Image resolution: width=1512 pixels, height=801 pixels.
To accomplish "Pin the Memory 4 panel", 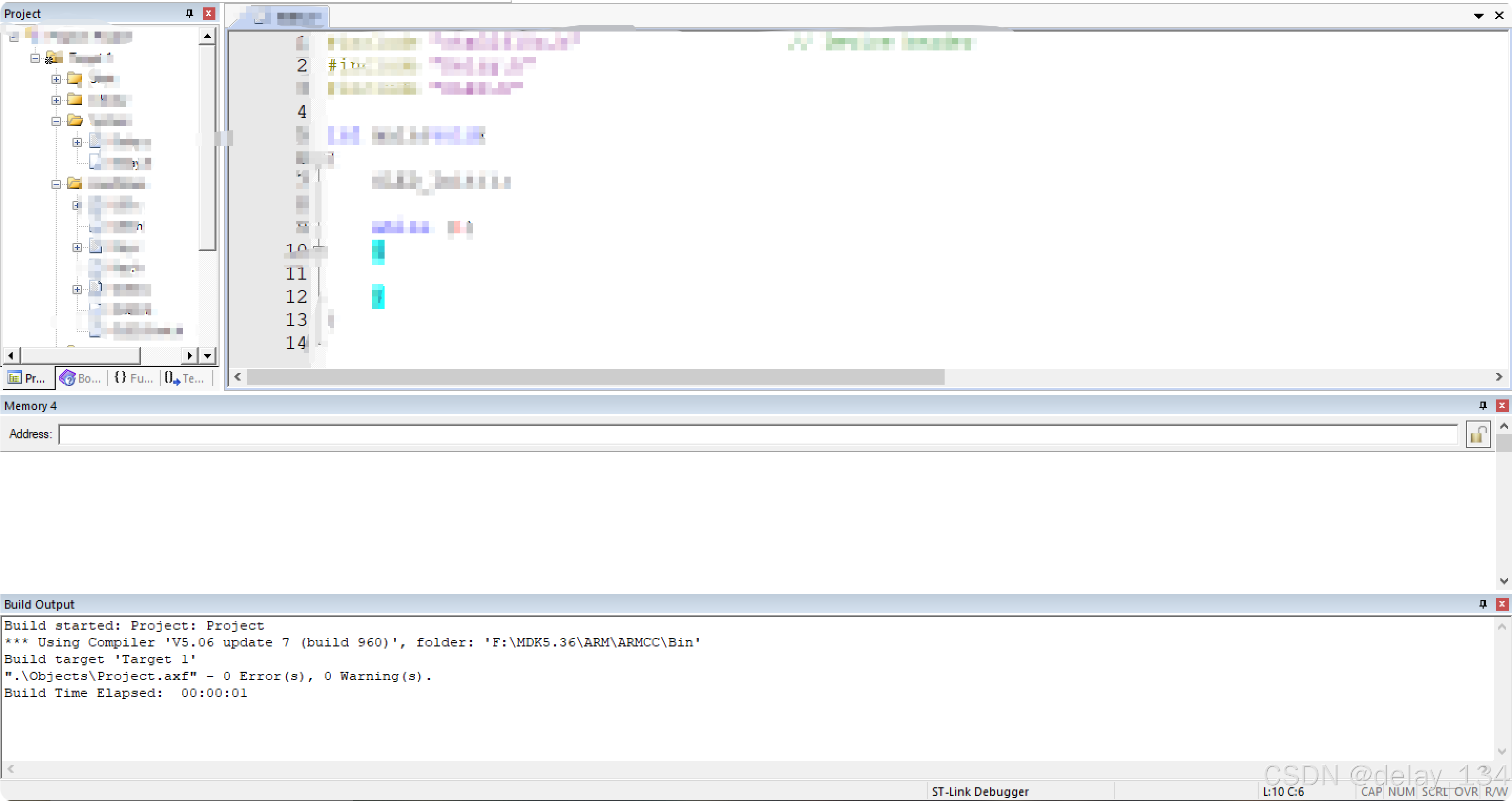I will [1483, 405].
